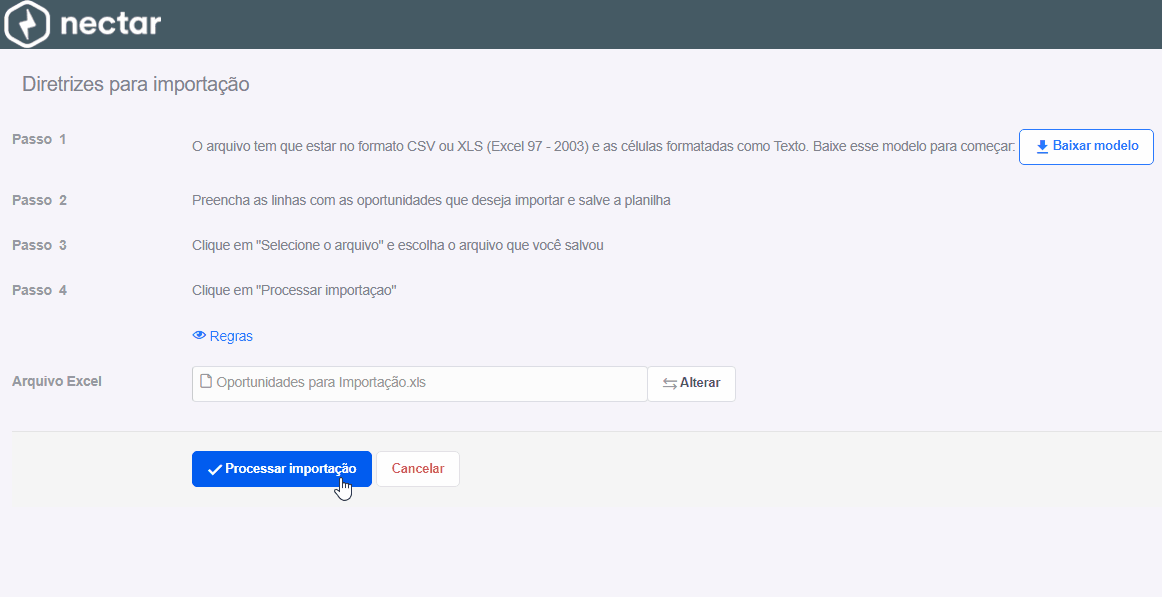Open the Regras rules link
This screenshot has height=597, width=1162.
coord(222,336)
